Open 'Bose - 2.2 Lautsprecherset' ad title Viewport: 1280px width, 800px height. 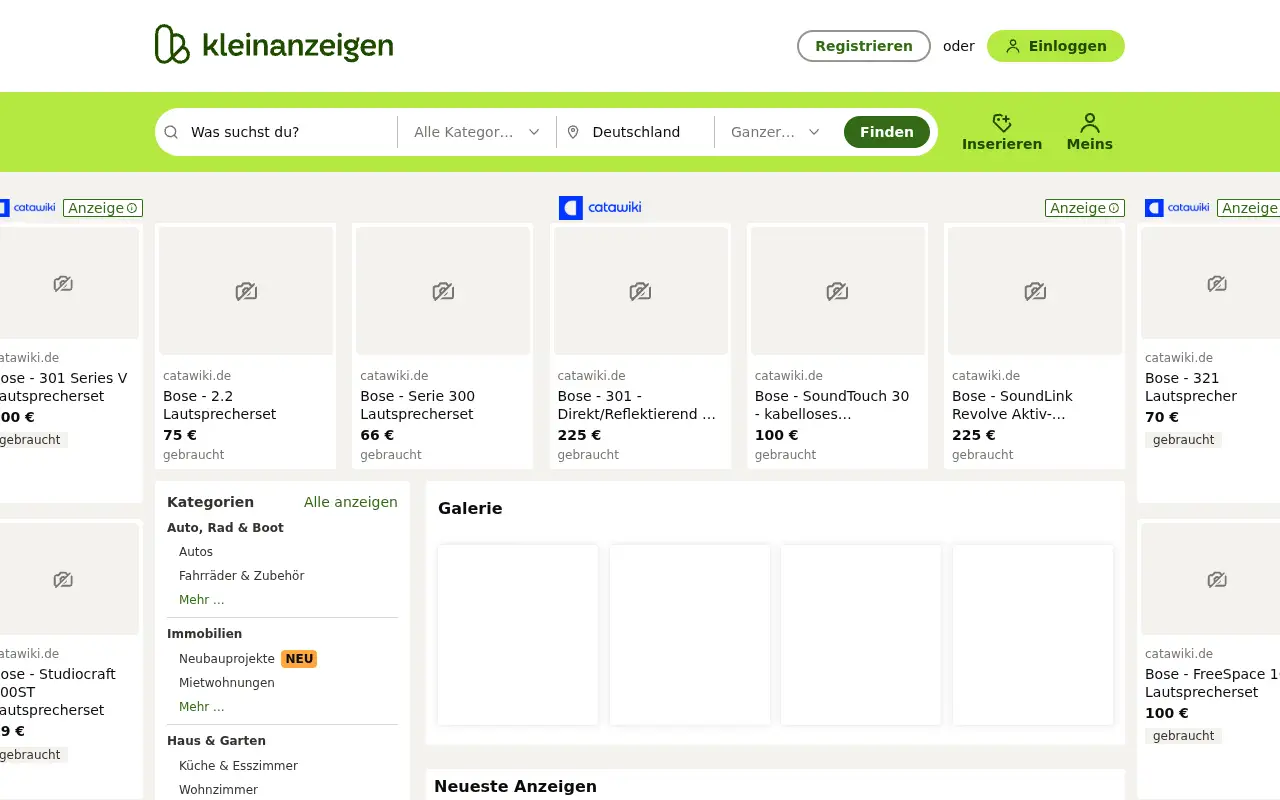point(220,405)
